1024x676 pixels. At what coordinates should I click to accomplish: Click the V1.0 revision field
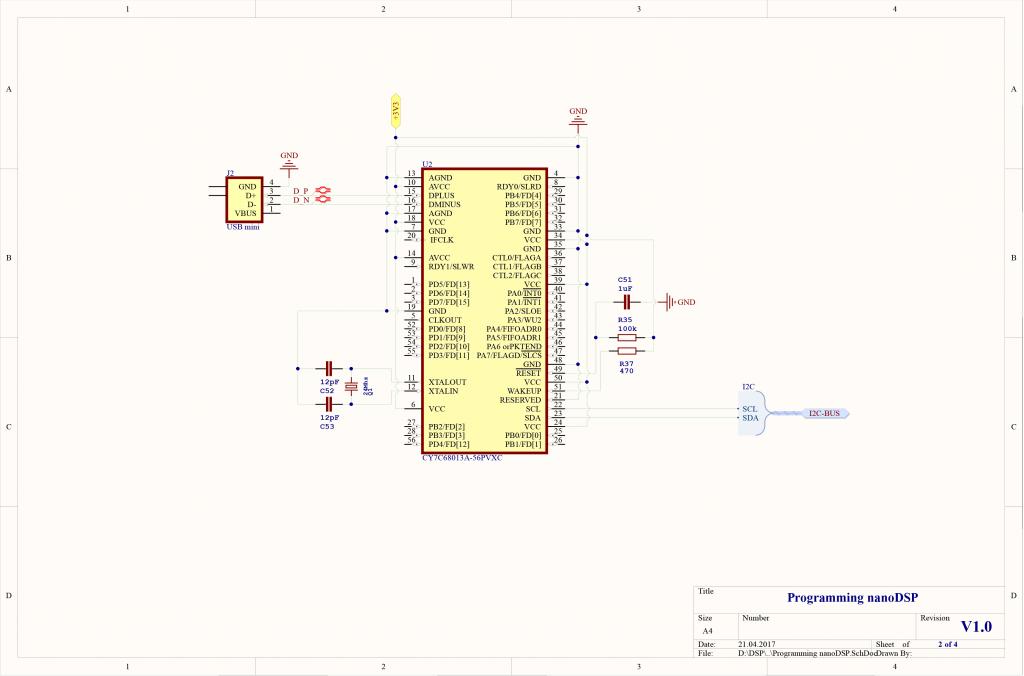pyautogui.click(x=976, y=626)
